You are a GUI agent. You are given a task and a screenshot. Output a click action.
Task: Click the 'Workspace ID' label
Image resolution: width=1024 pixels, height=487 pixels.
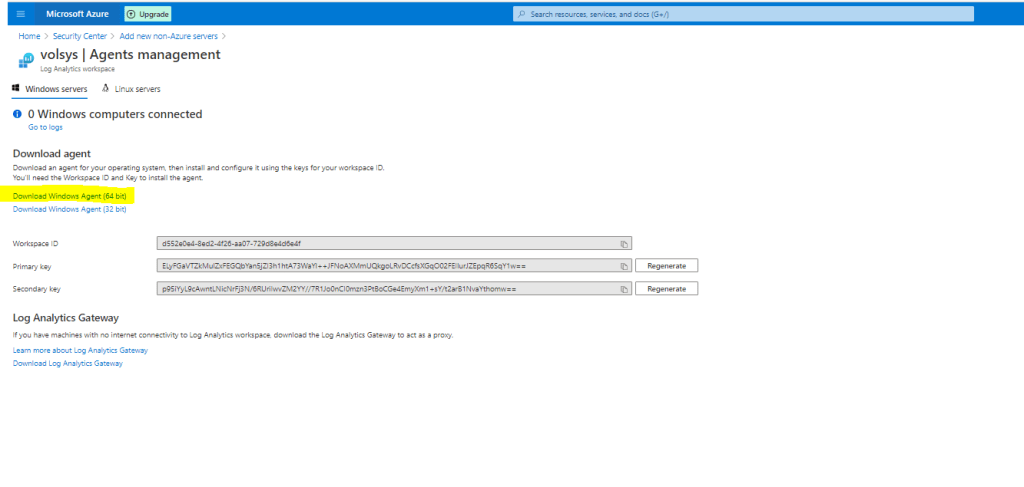pos(35,244)
